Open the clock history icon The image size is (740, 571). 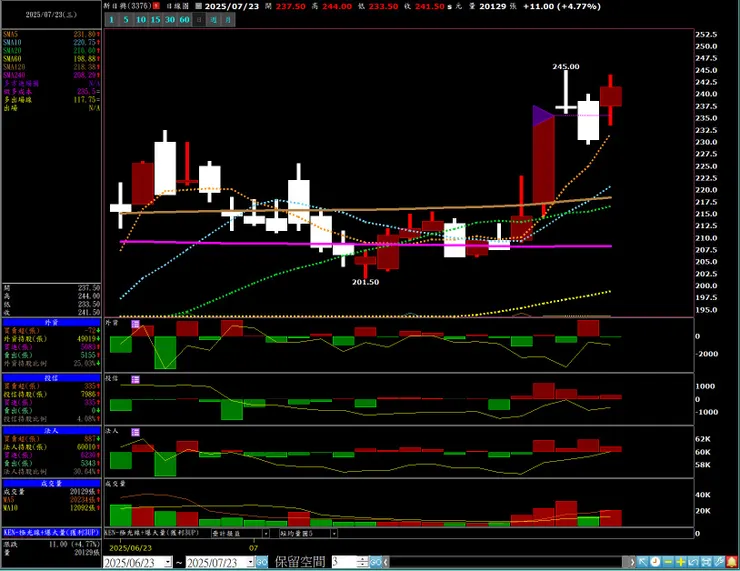coord(655,562)
